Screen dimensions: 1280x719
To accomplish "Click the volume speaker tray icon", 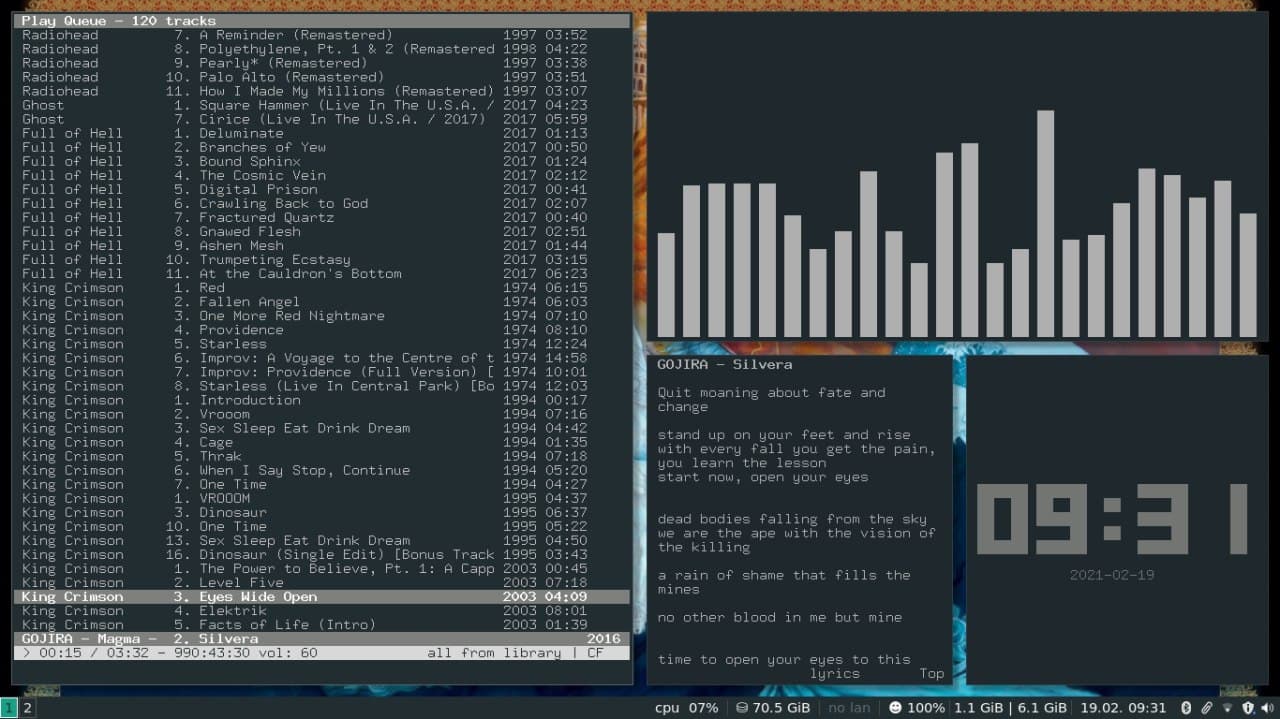I will [1266, 708].
